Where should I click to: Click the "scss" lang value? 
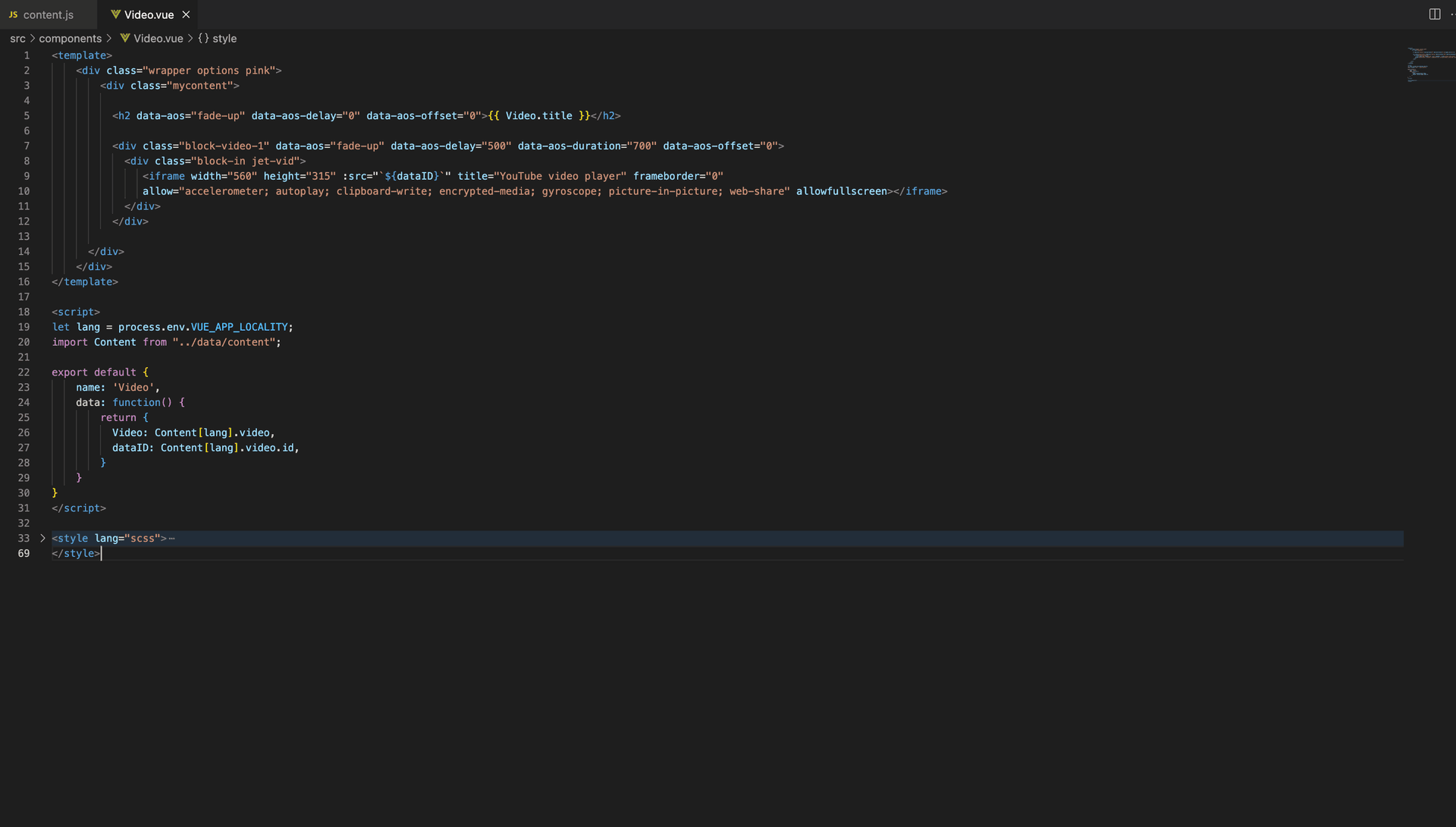143,539
